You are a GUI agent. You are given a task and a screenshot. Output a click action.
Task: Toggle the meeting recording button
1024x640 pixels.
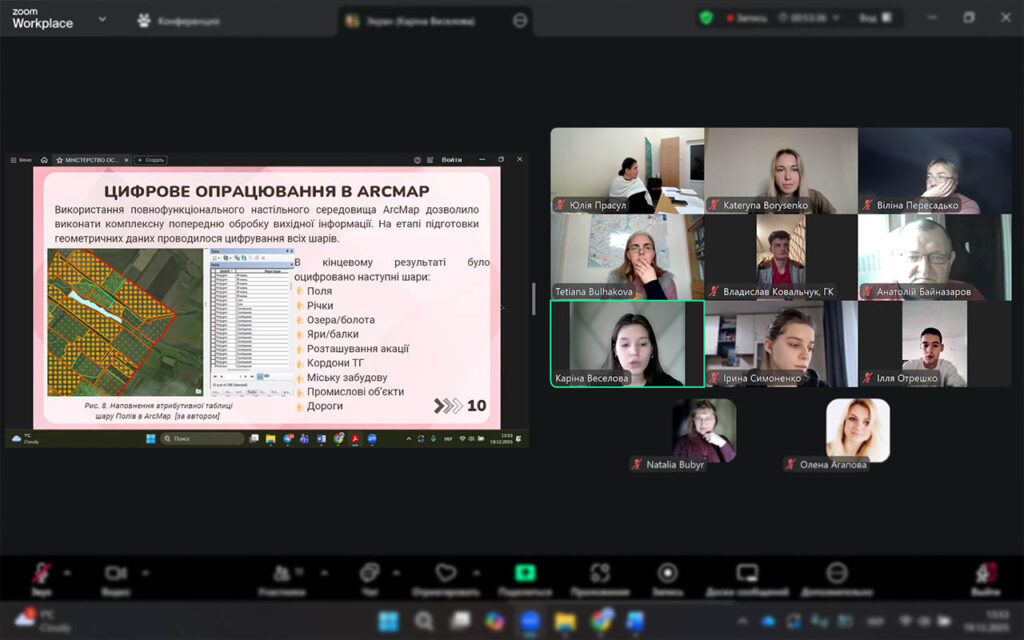[x=667, y=574]
